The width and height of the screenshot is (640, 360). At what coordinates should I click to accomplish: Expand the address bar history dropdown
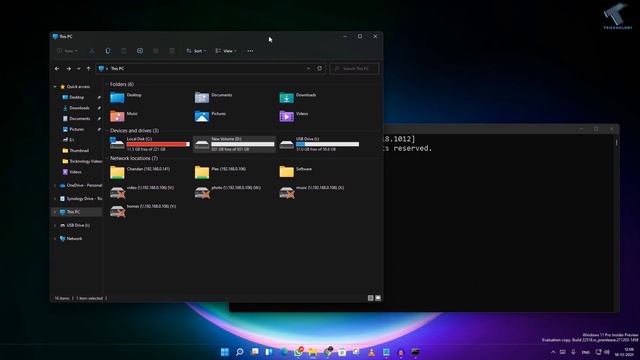coord(308,69)
